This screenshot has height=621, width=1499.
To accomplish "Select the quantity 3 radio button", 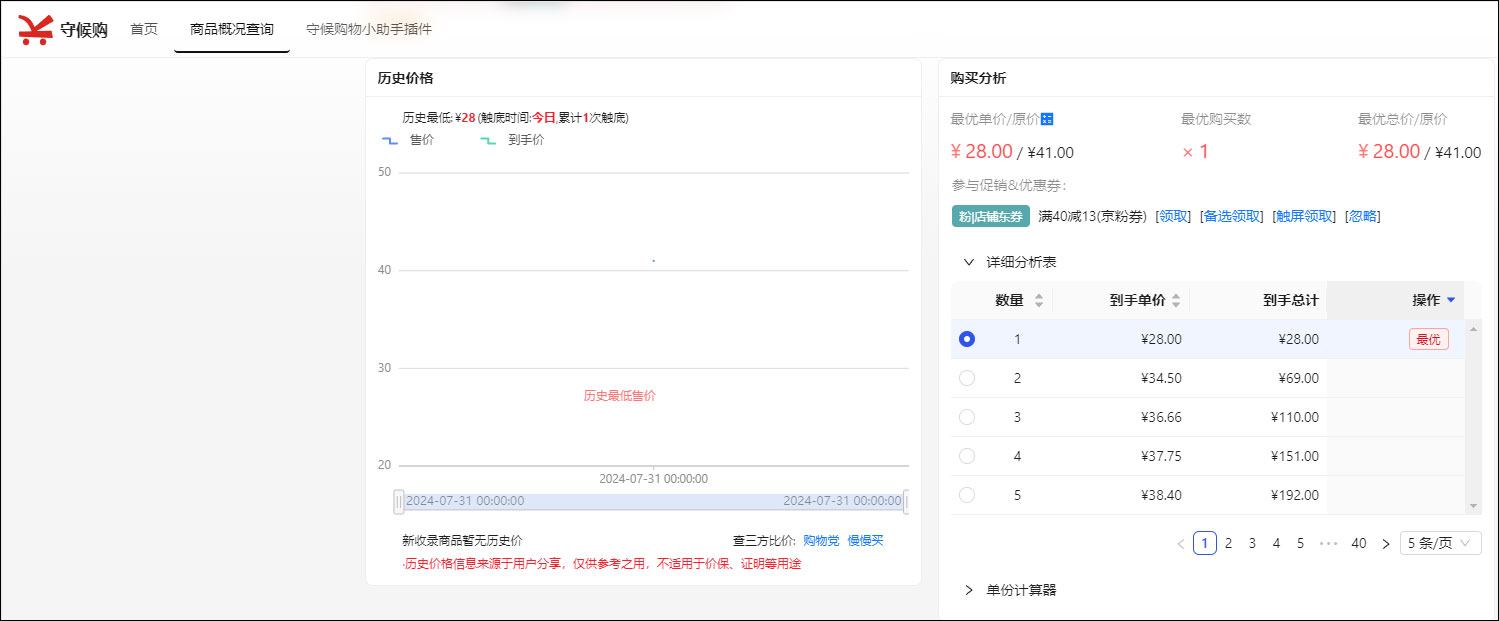I will 967,417.
